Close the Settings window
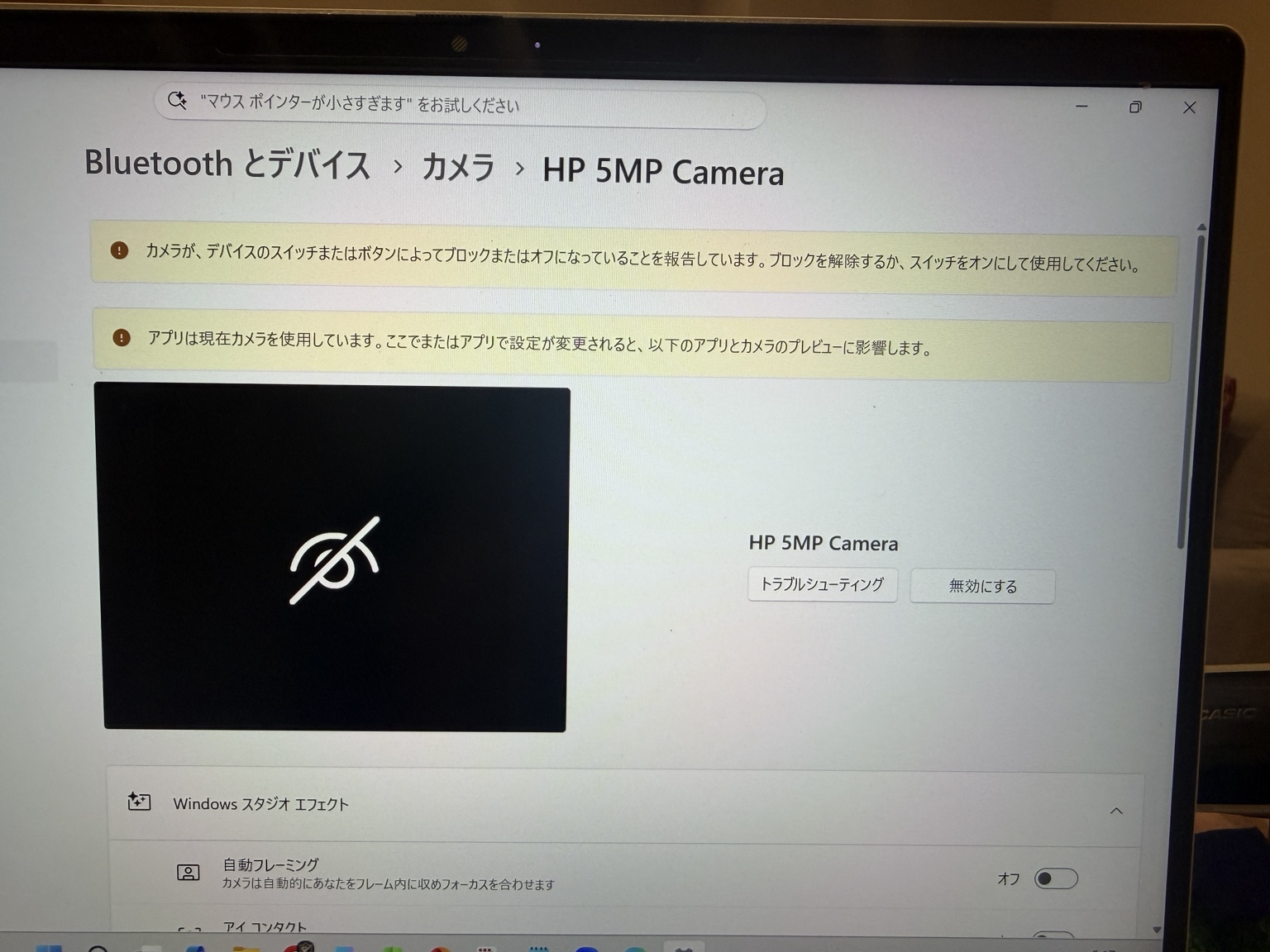This screenshot has width=1270, height=952. 1190,107
